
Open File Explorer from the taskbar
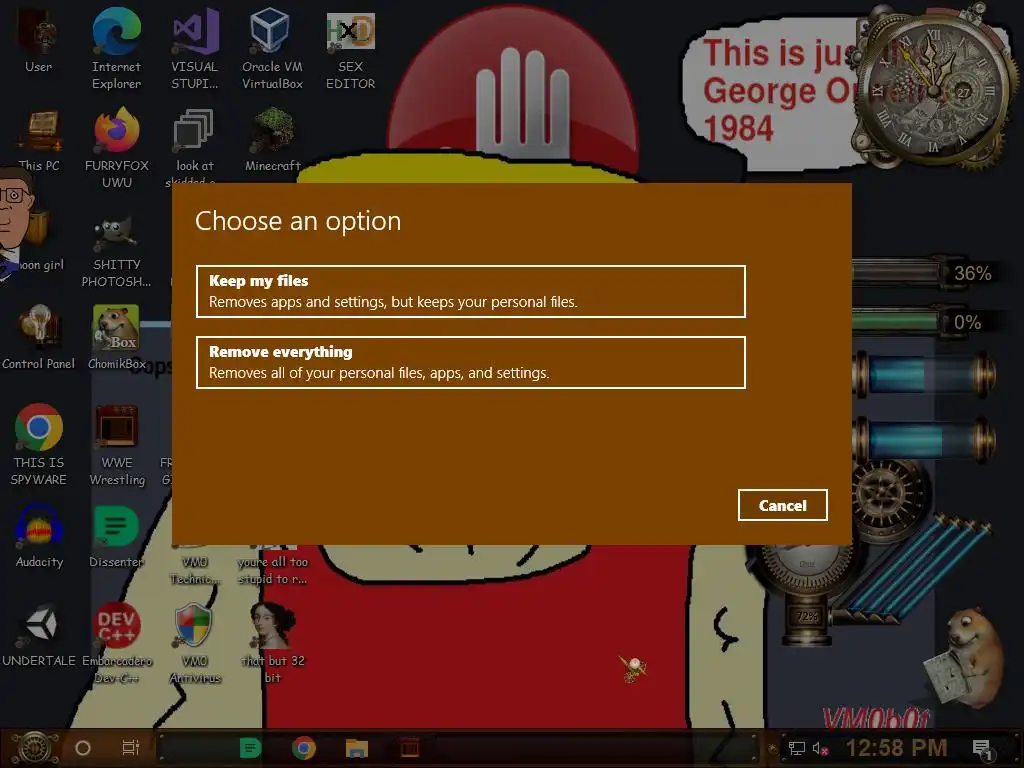tap(357, 748)
